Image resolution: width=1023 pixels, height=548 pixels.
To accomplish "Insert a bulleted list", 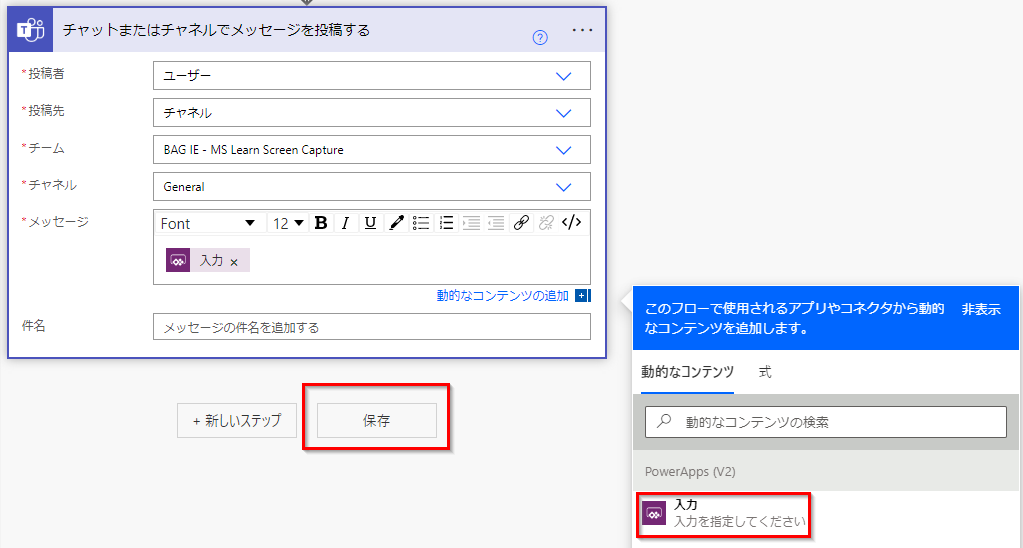I will [x=421, y=223].
